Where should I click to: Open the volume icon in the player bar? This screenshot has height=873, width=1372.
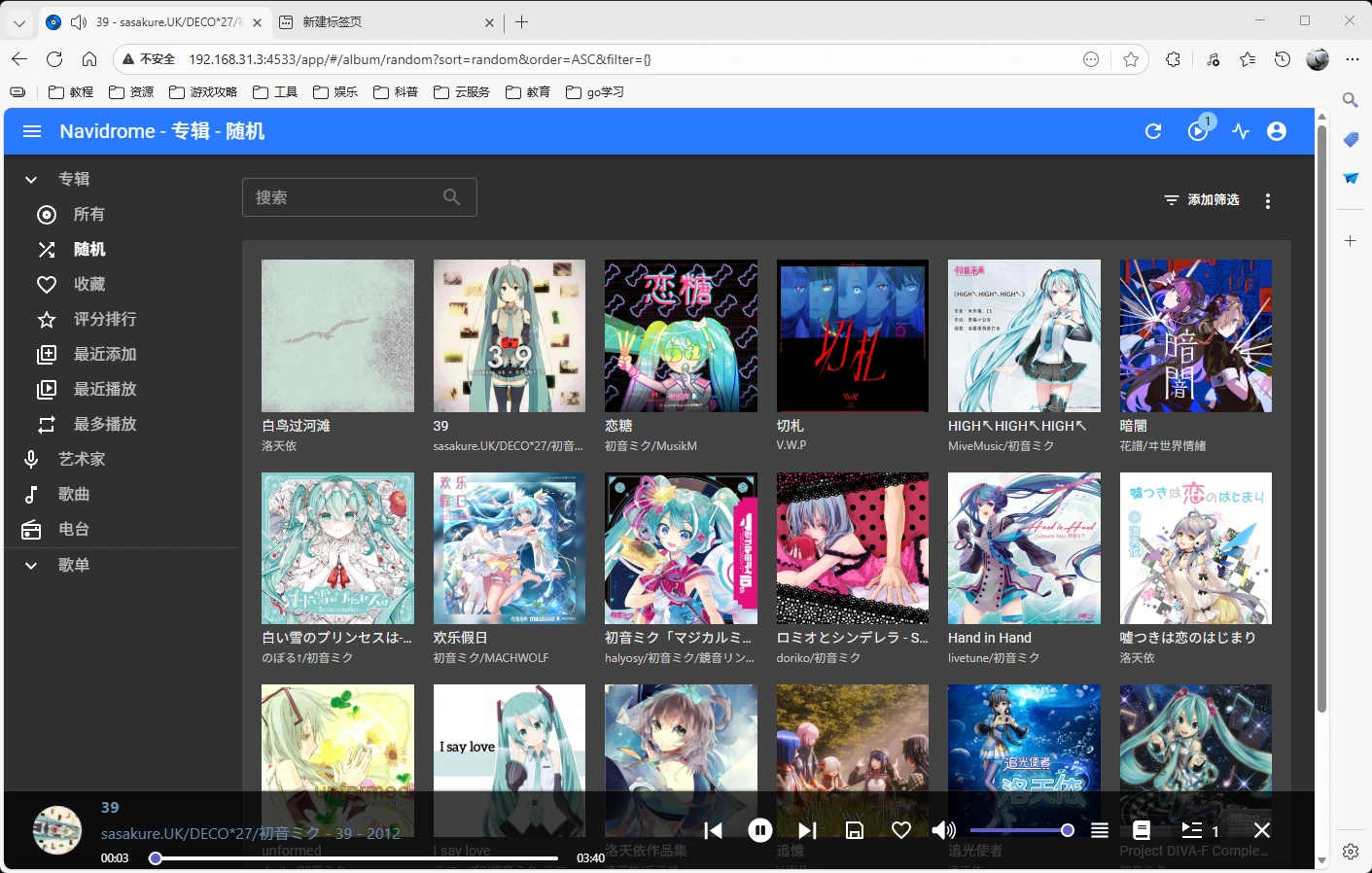(x=942, y=829)
